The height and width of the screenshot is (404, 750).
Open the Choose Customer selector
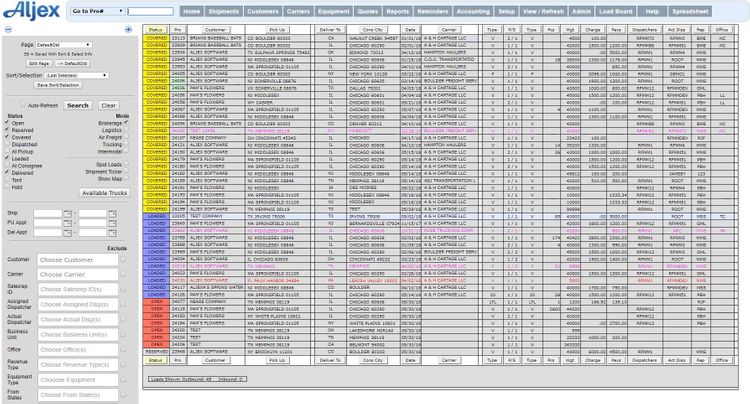tap(78, 260)
